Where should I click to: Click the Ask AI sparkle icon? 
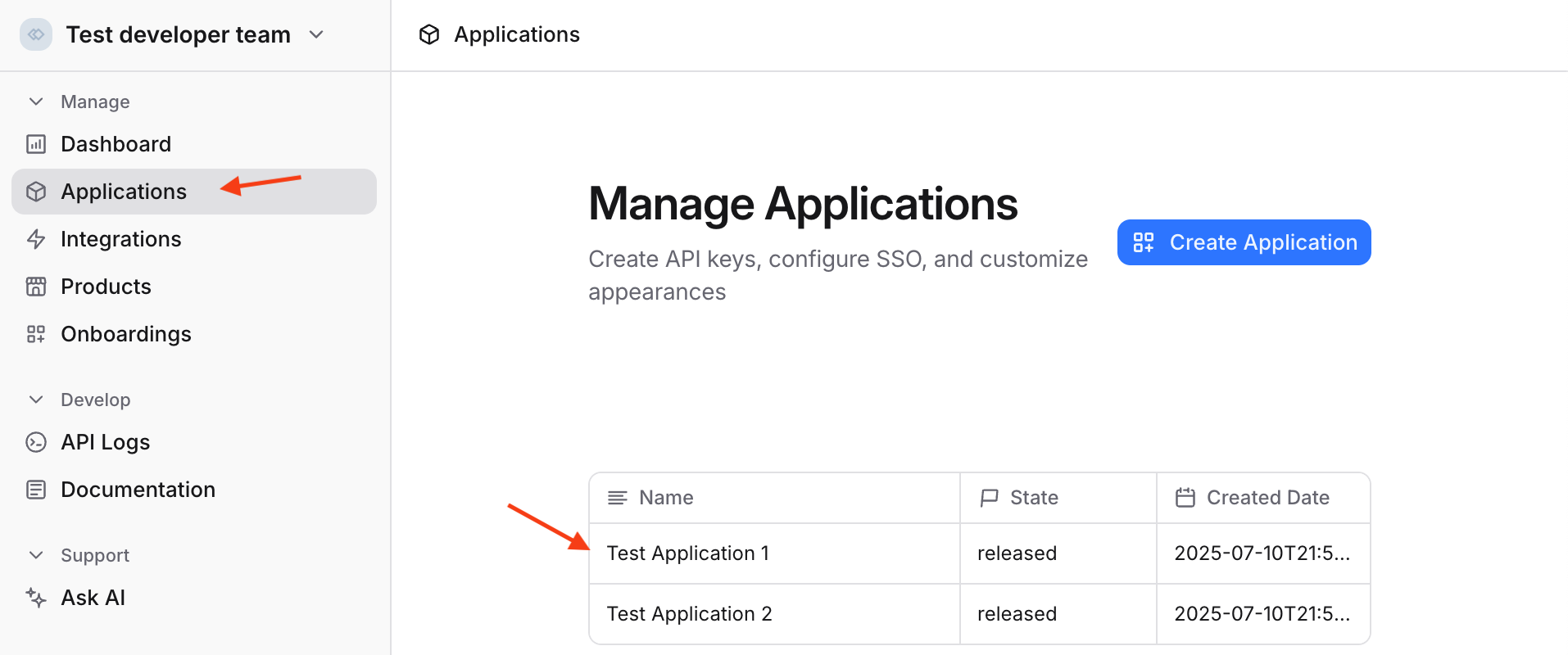[x=36, y=598]
